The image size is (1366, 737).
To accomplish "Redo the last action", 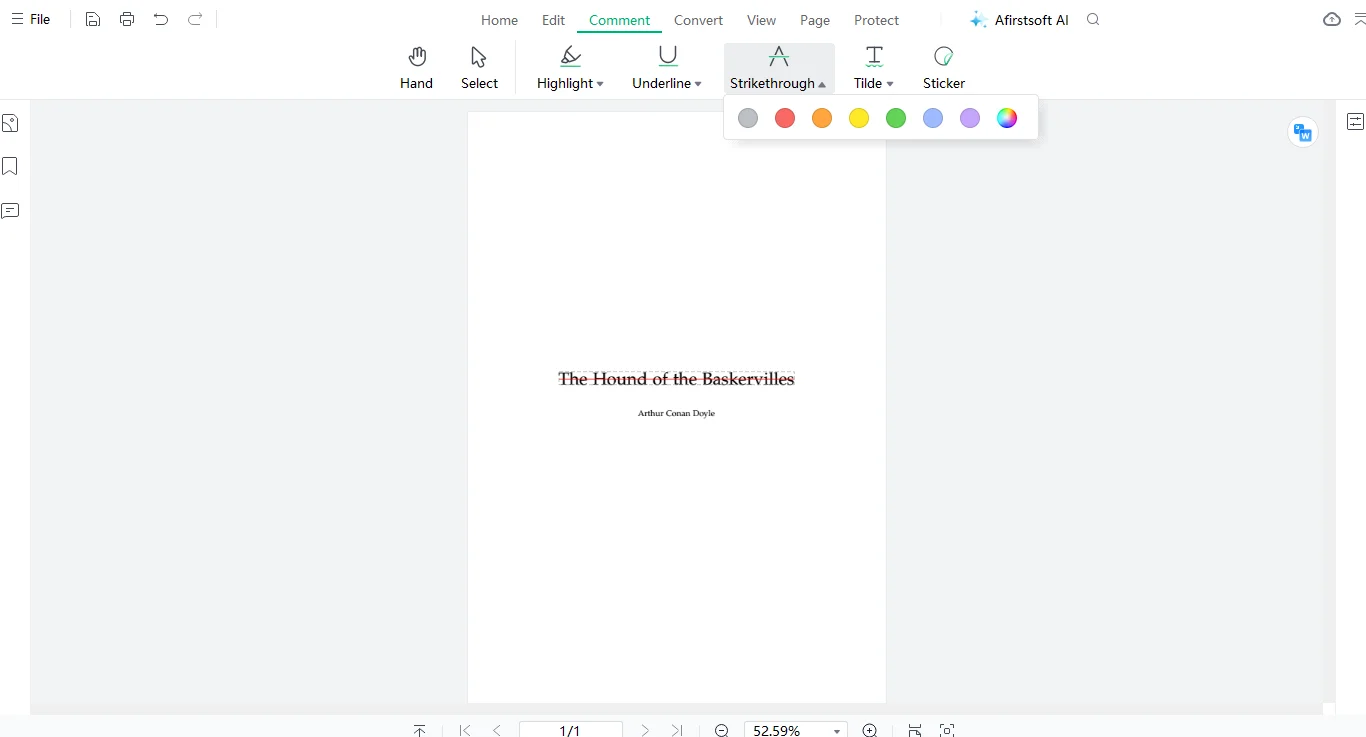I will (x=195, y=19).
